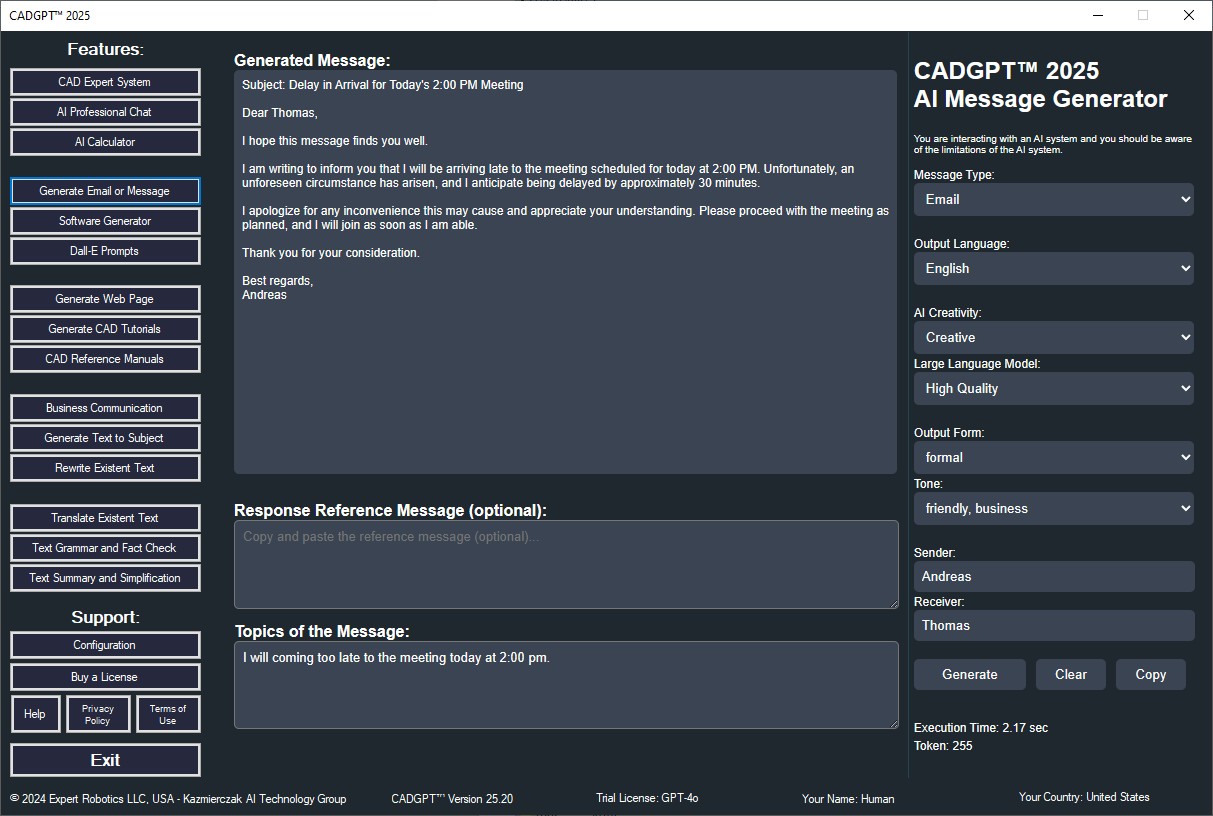Viewport: 1213px width, 816px height.
Task: Expand the Message Type dropdown
Action: [1054, 199]
